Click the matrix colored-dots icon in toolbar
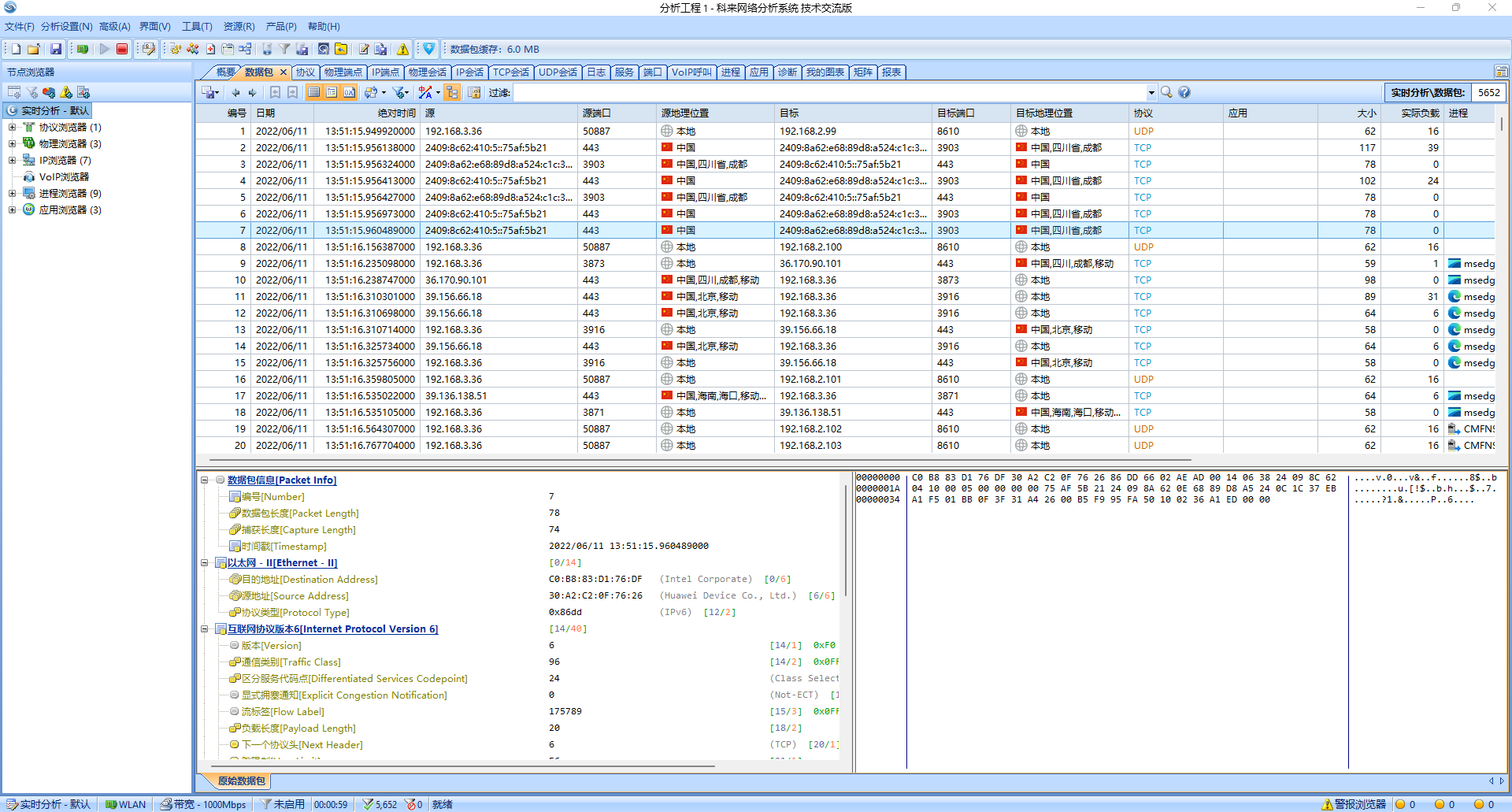1512x812 pixels. pyautogui.click(x=192, y=49)
